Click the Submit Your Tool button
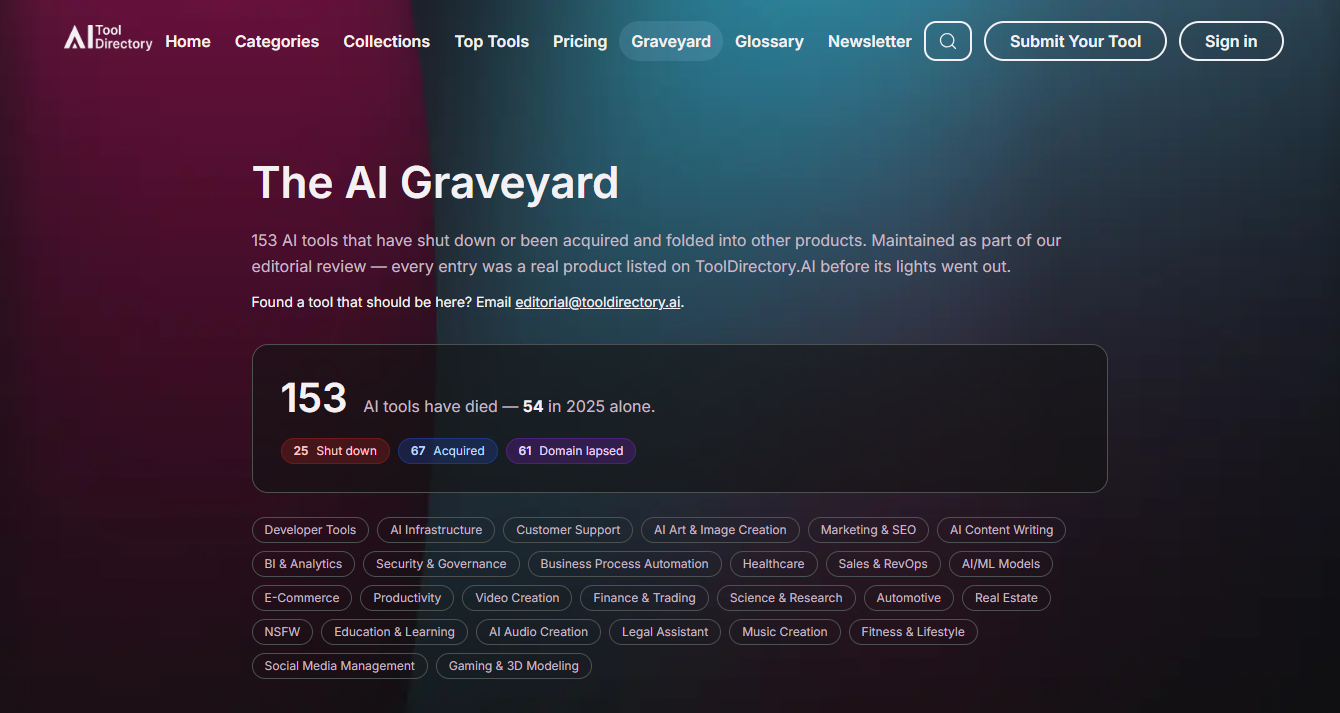This screenshot has height=713, width=1340. tap(1075, 41)
